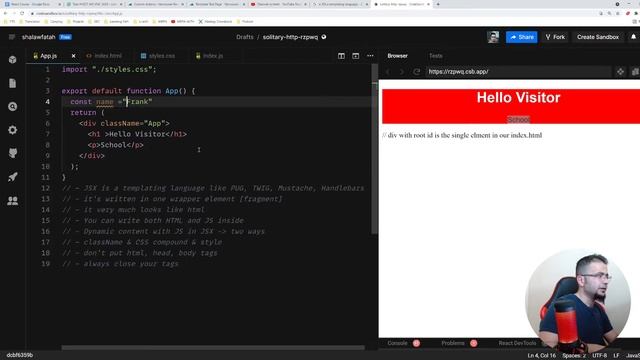
Task: Open the Explorer file icon in sidebar
Action: 13,83
